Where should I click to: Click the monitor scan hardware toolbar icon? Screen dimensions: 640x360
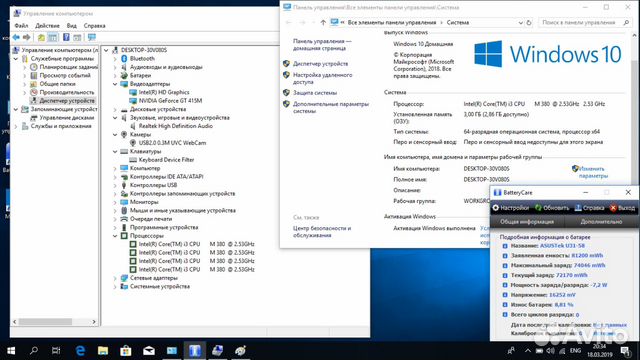click(92, 37)
